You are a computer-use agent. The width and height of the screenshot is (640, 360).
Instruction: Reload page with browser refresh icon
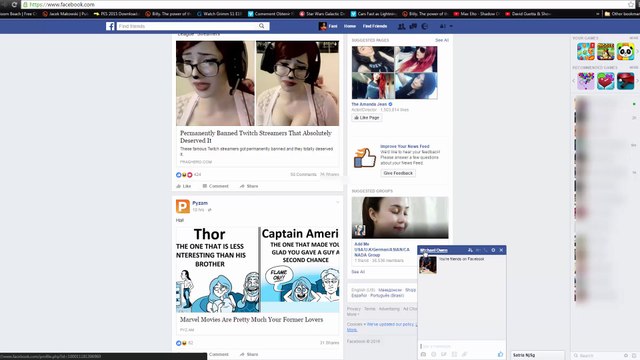point(14,4)
